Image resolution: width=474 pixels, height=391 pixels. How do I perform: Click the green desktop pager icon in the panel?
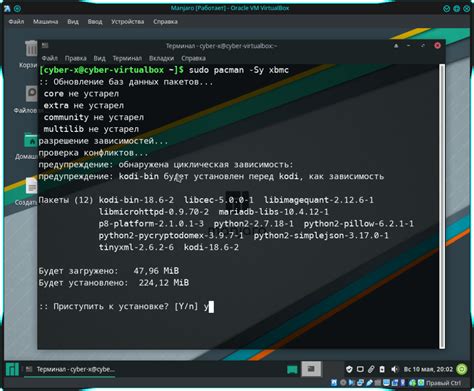pyautogui.click(x=292, y=369)
